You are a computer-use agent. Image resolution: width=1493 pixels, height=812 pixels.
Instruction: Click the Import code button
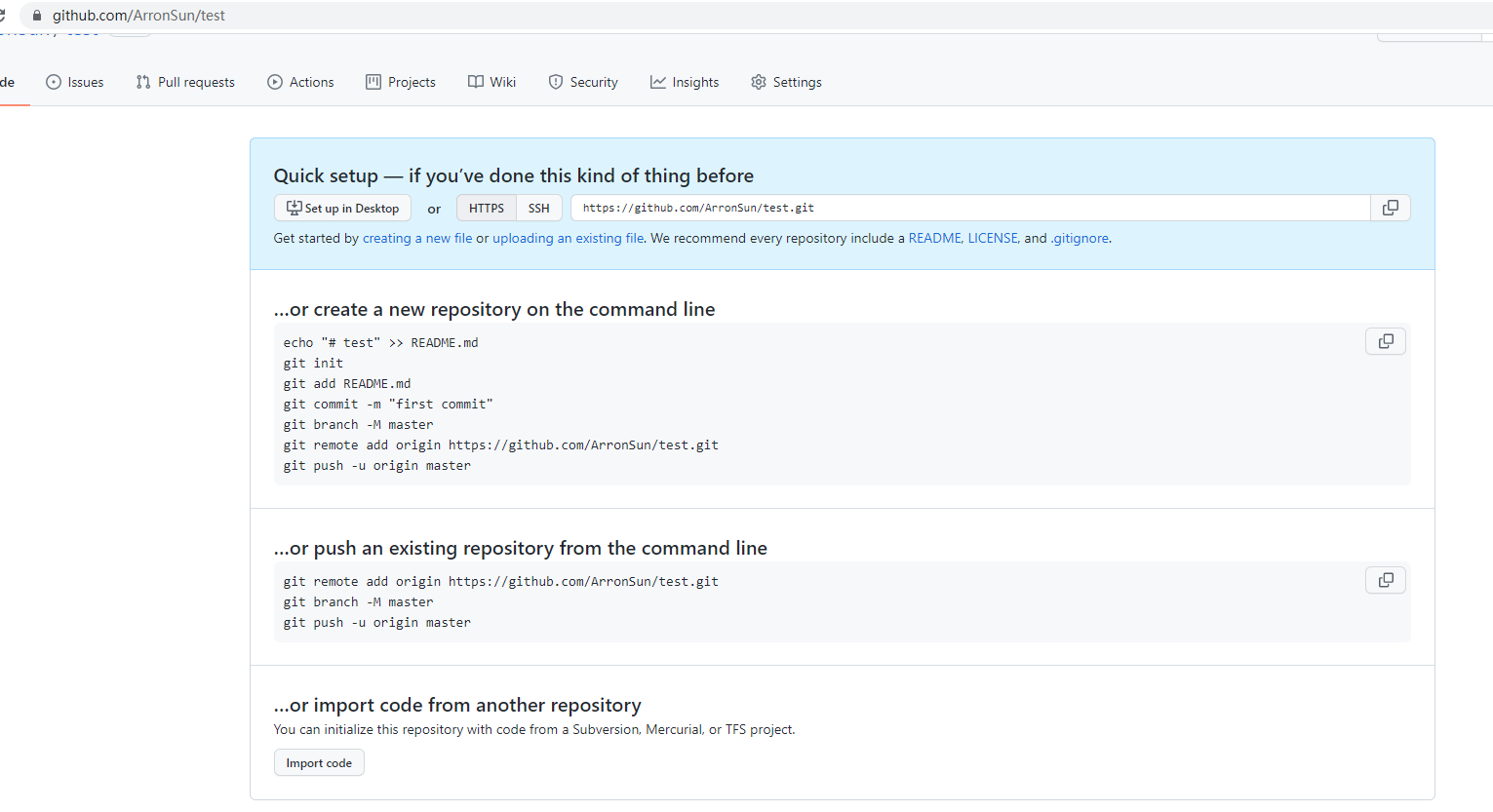[x=319, y=762]
